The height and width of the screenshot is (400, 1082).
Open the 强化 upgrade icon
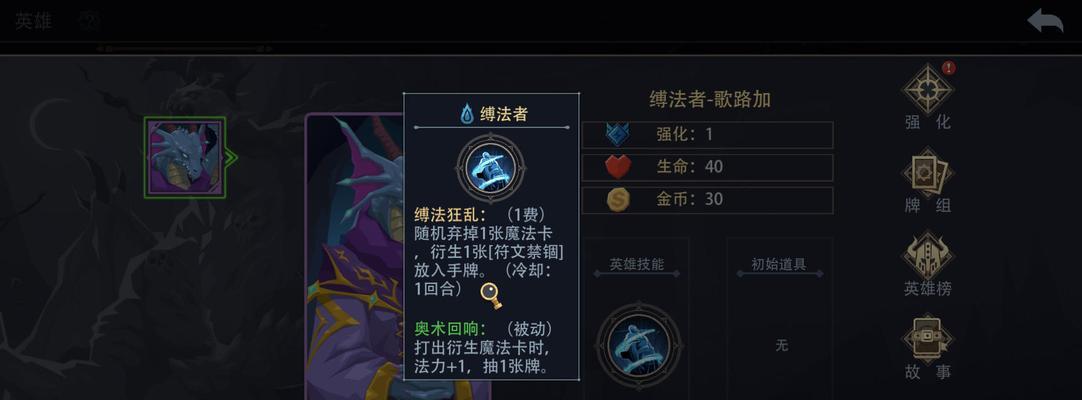927,89
